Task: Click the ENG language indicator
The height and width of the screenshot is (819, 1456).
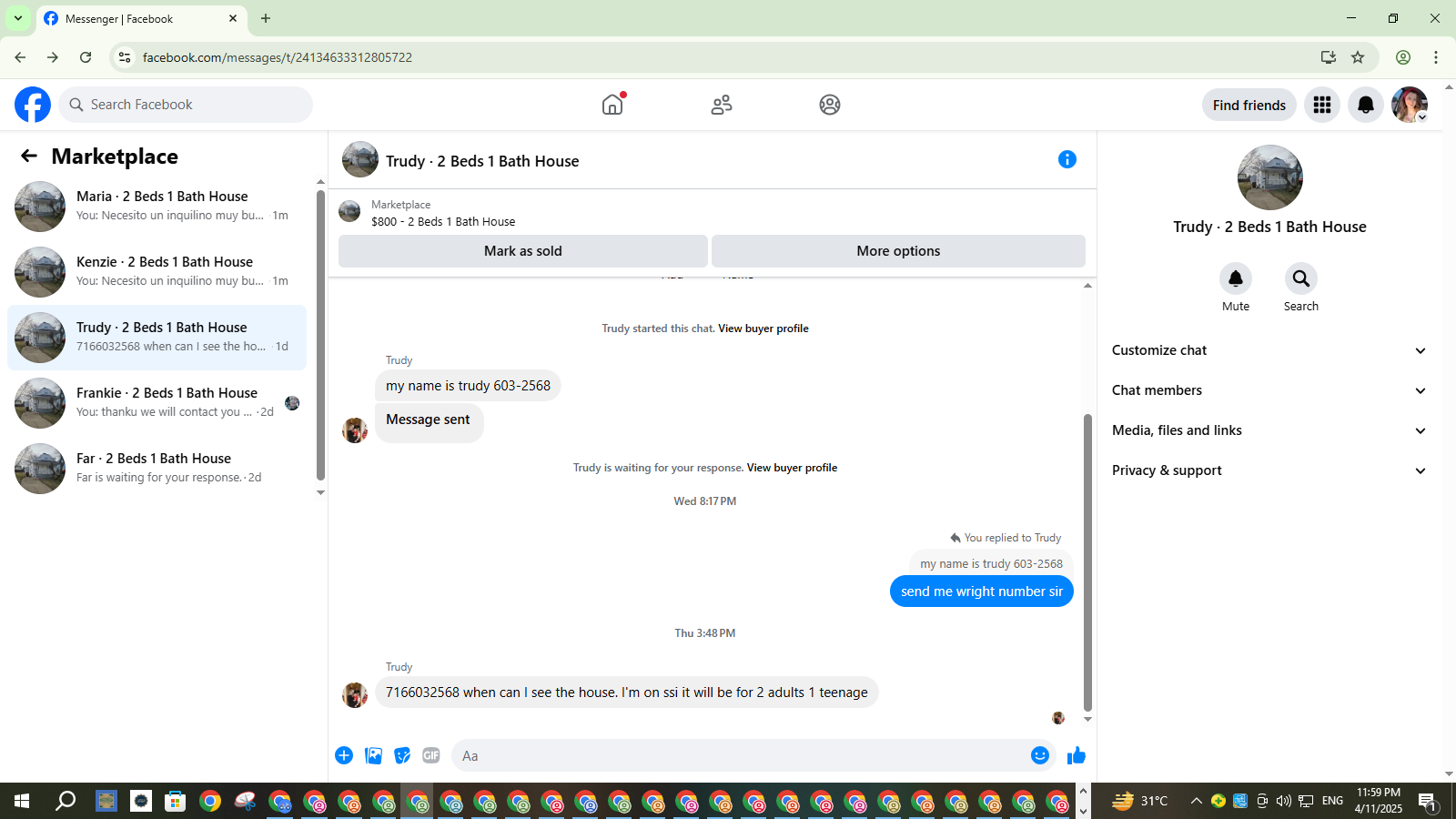Action: 1332,801
